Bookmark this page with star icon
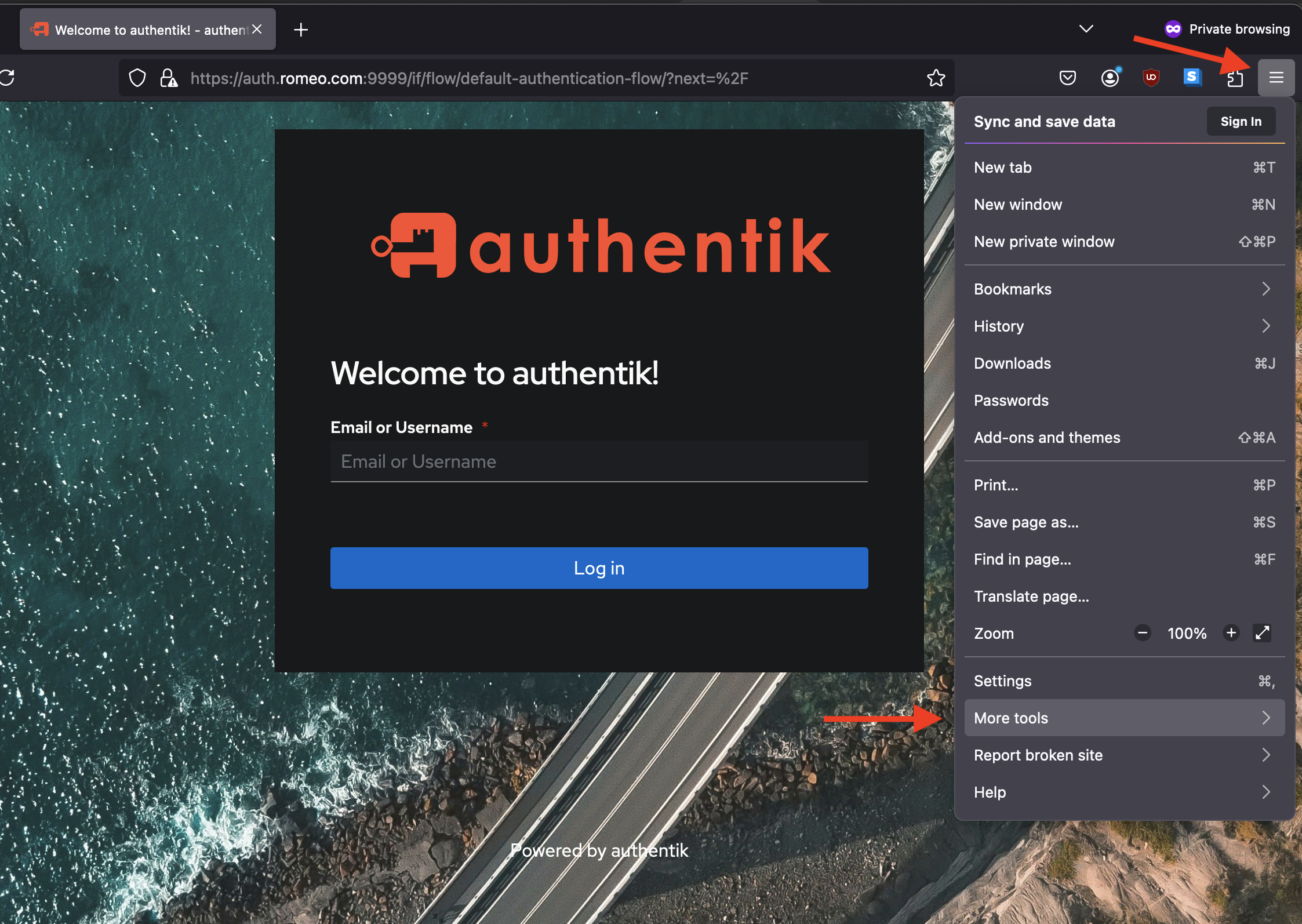Viewport: 1302px width, 924px height. point(936,78)
